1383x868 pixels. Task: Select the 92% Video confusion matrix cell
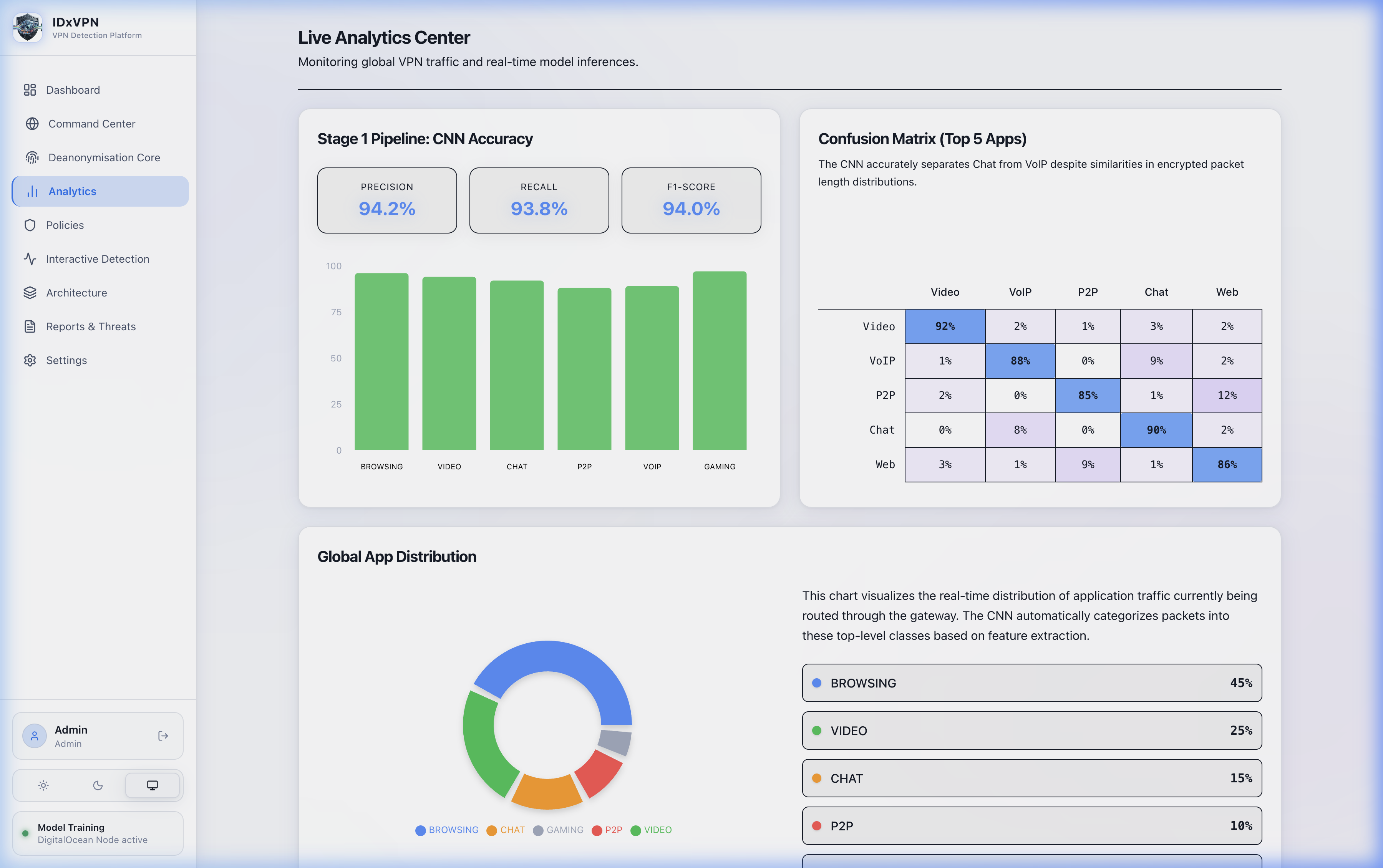(944, 326)
